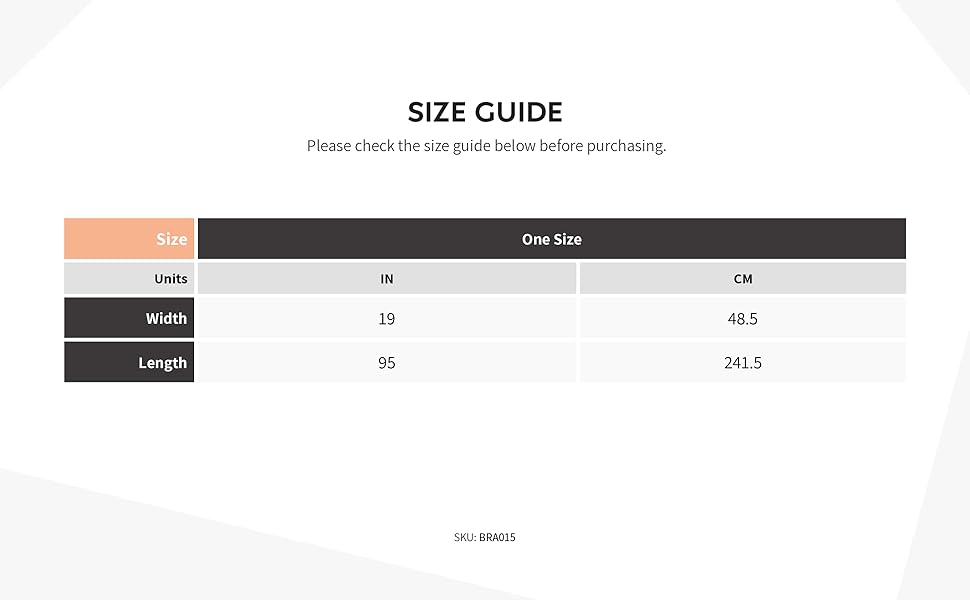The image size is (970, 600).
Task: Click the 'Please check the size guide' subtitle
Action: pyautogui.click(x=486, y=146)
